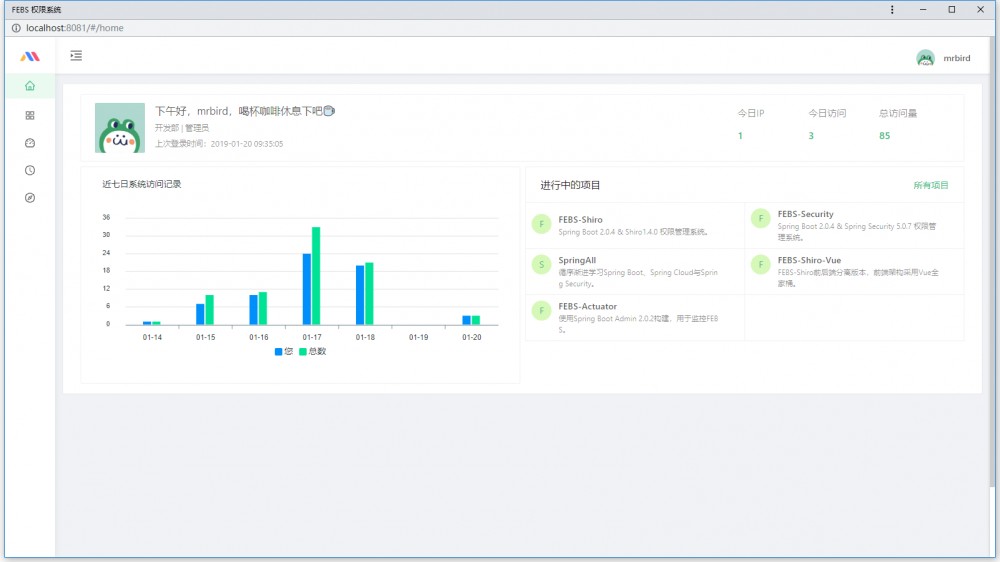Image resolution: width=1000 pixels, height=562 pixels.
Task: Maximize the FEBS window
Action: [952, 10]
